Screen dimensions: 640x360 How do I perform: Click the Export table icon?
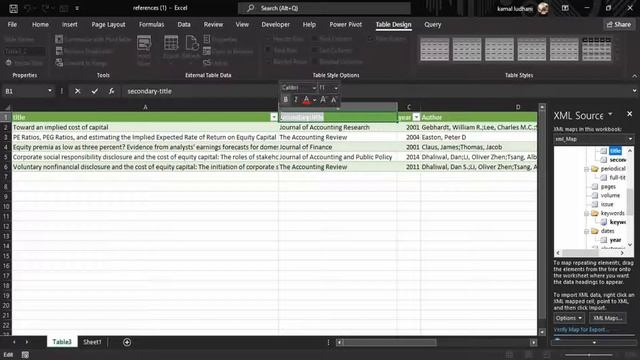(171, 43)
